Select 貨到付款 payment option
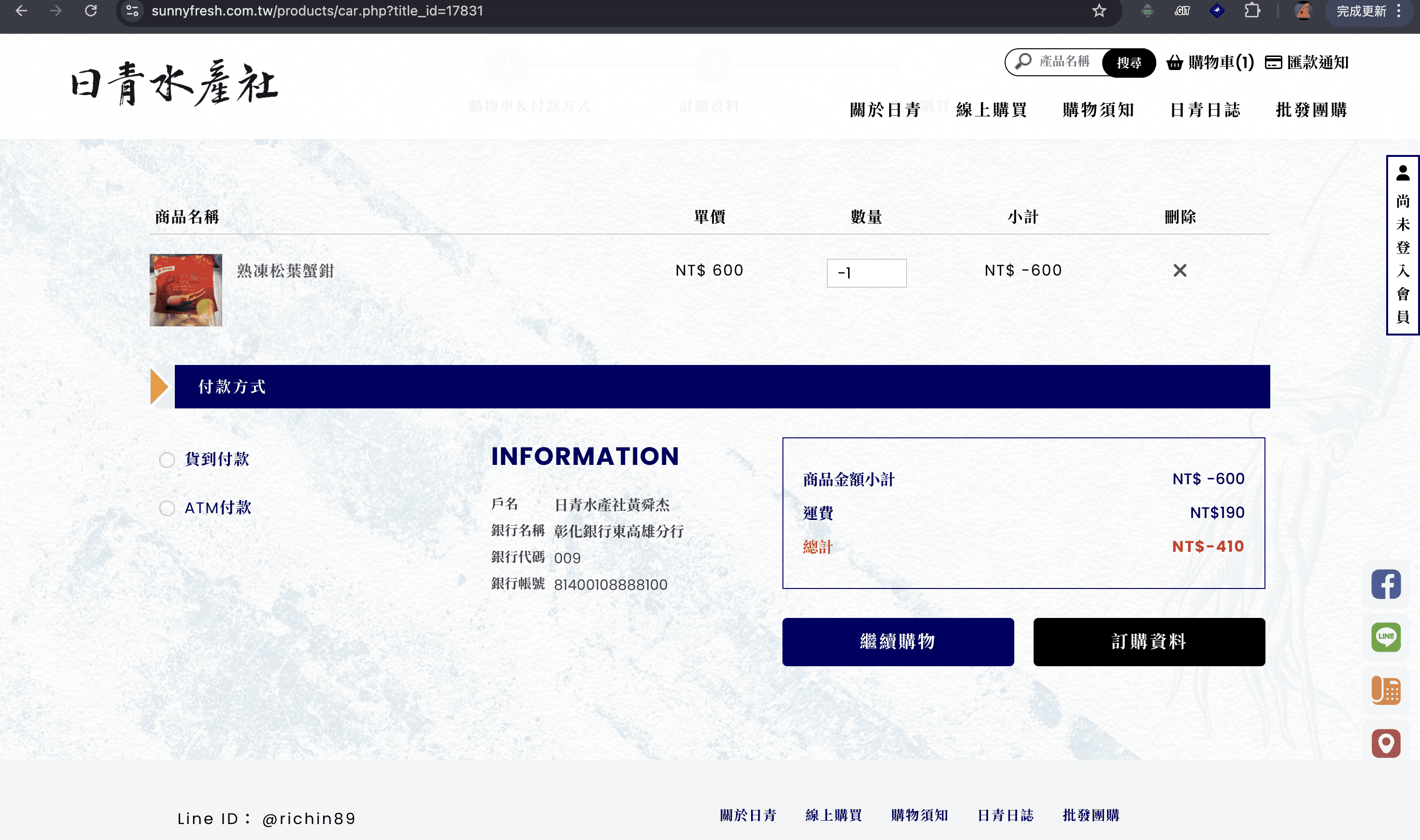 pos(167,460)
